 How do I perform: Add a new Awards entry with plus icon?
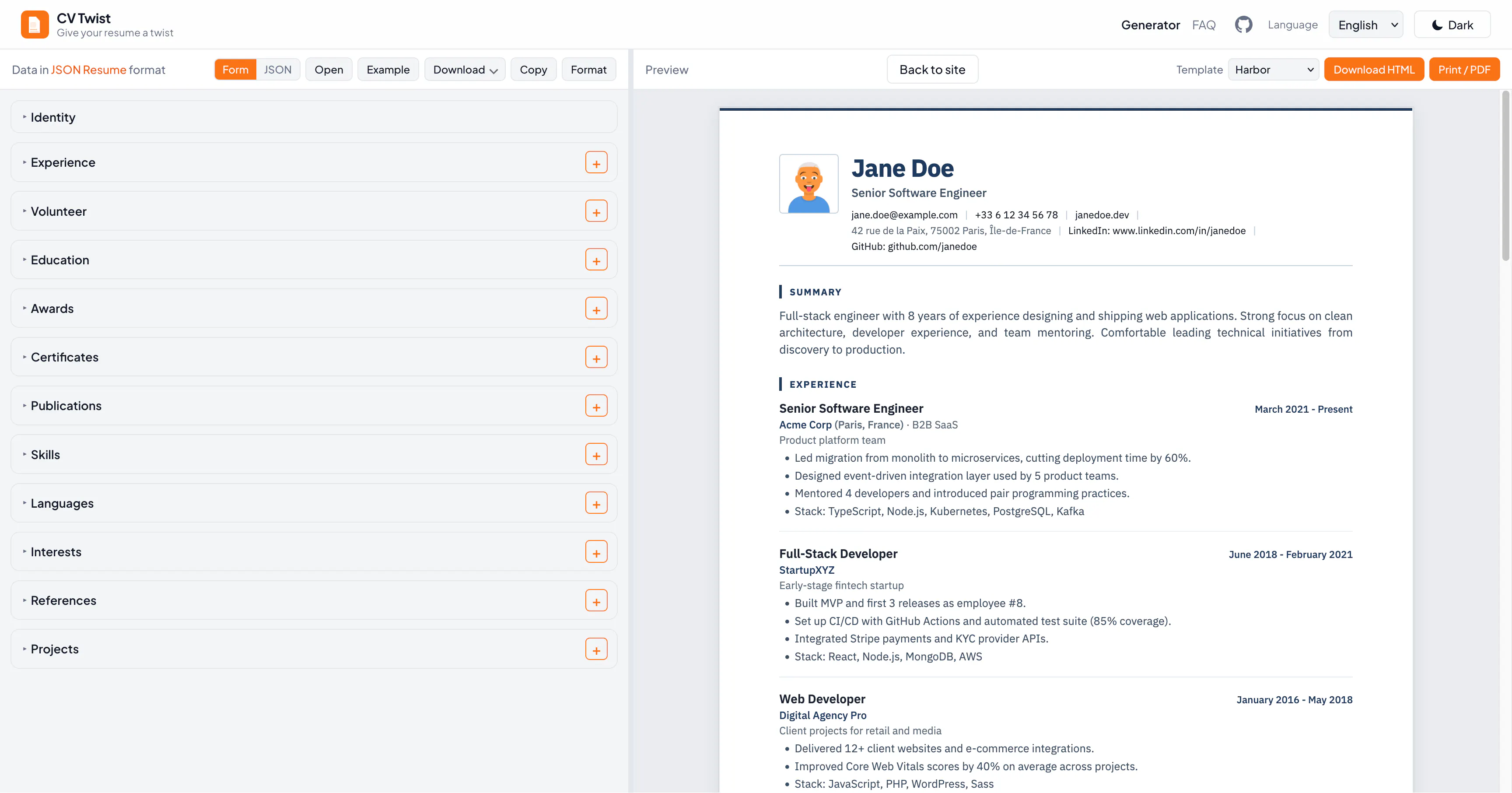click(596, 309)
